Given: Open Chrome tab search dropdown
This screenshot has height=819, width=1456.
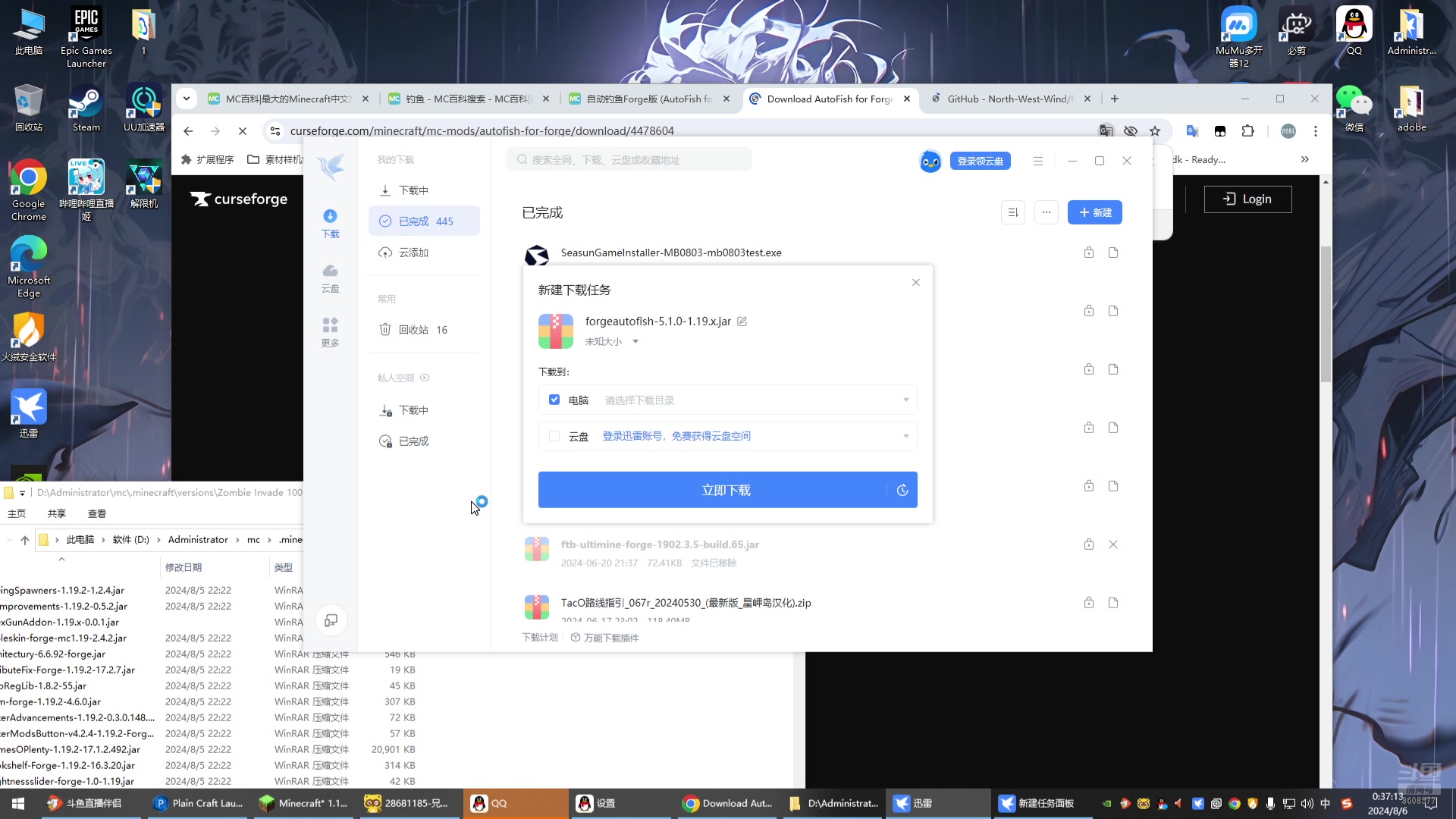Looking at the screenshot, I should coord(187,99).
